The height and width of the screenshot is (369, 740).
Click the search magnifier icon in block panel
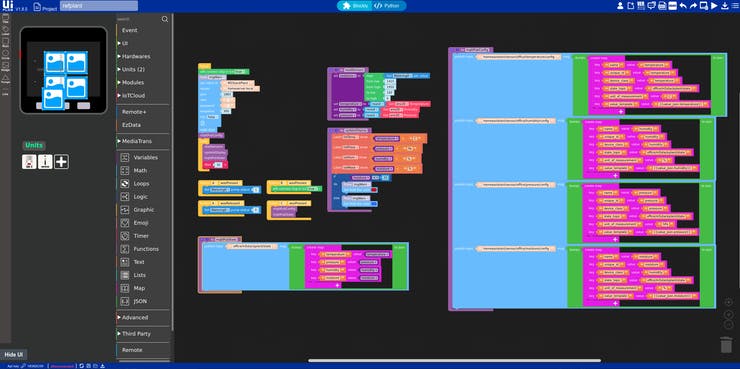click(x=165, y=19)
